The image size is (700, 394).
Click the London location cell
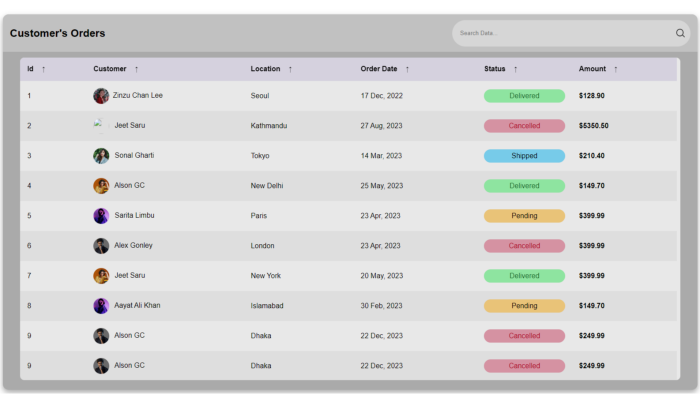click(262, 245)
